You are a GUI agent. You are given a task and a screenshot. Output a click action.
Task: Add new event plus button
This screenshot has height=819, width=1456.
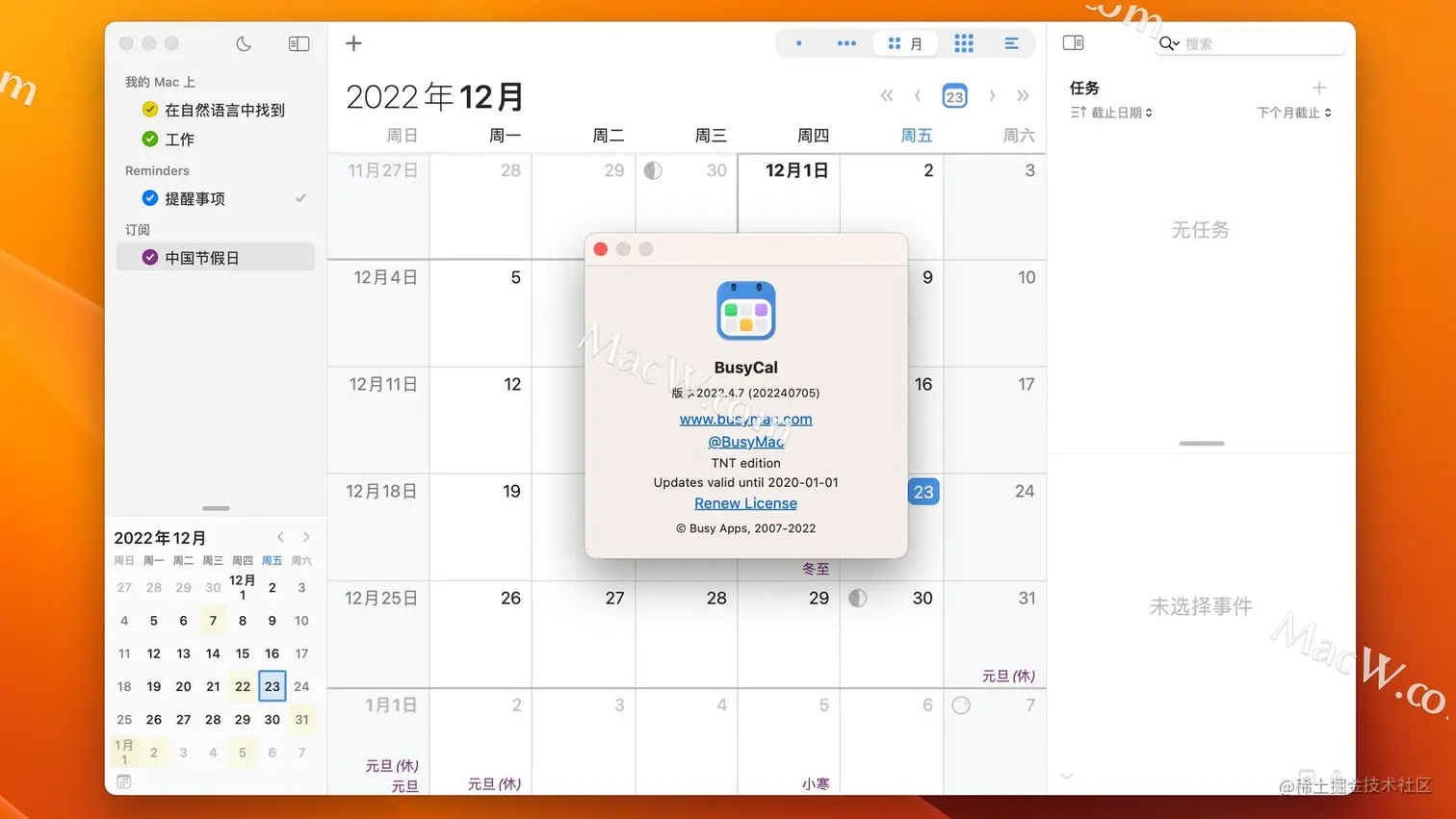(x=353, y=43)
